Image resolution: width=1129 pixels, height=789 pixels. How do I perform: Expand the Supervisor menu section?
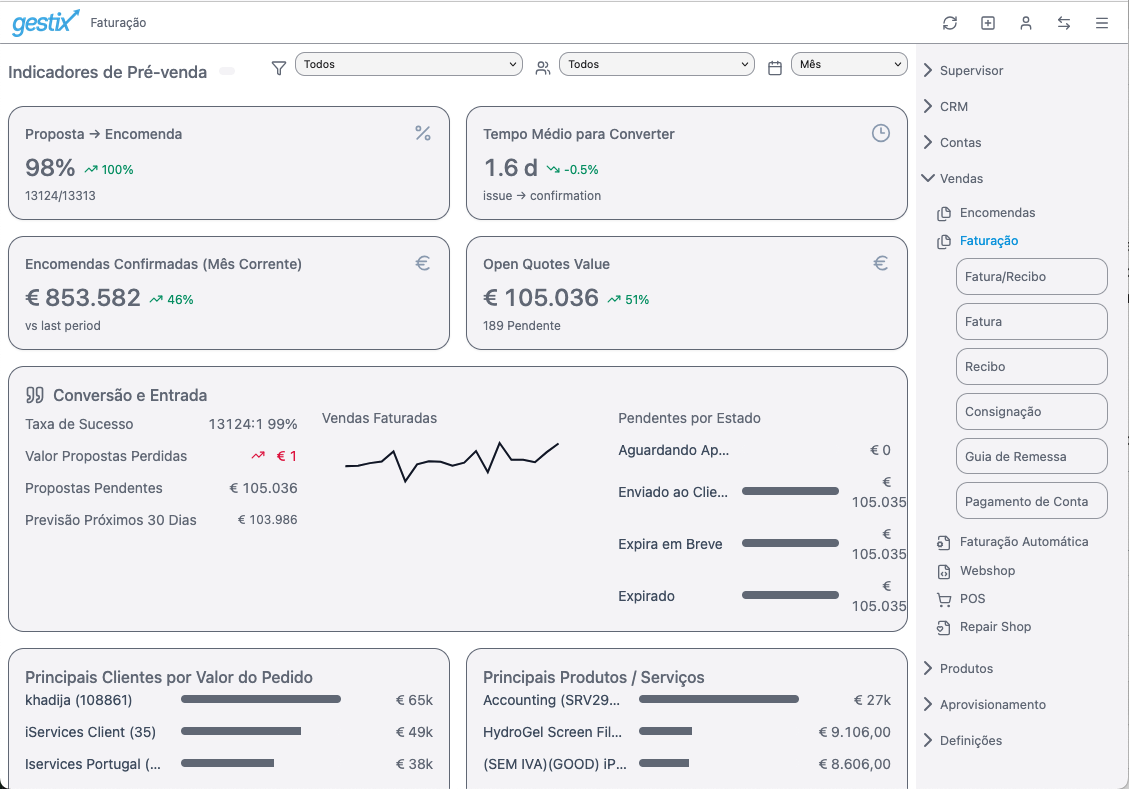[971, 71]
